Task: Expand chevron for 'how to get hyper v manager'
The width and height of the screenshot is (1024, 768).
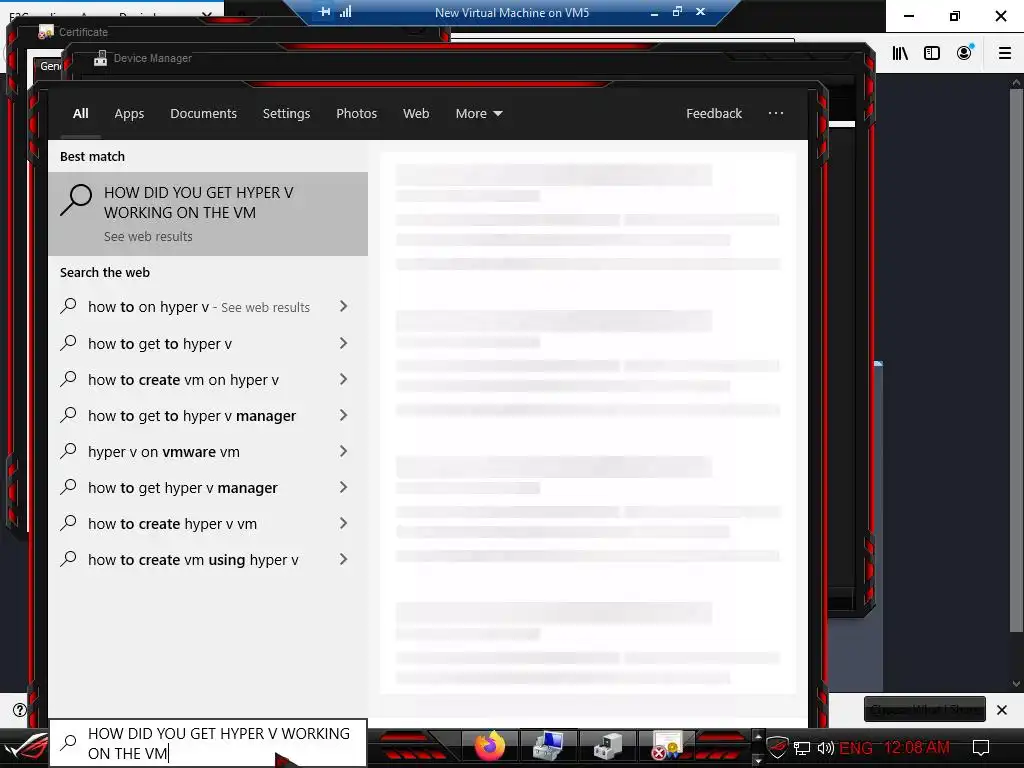Action: (344, 487)
